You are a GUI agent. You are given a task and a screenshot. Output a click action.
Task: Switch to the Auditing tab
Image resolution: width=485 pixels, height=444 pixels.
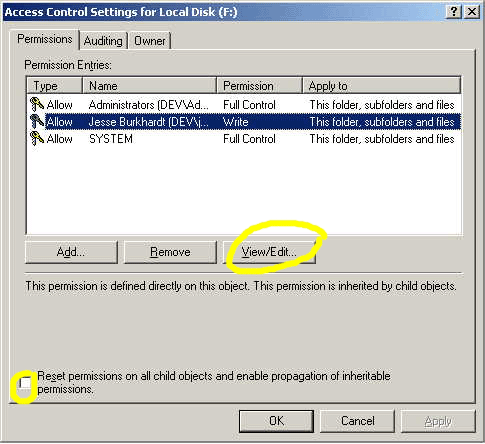103,41
